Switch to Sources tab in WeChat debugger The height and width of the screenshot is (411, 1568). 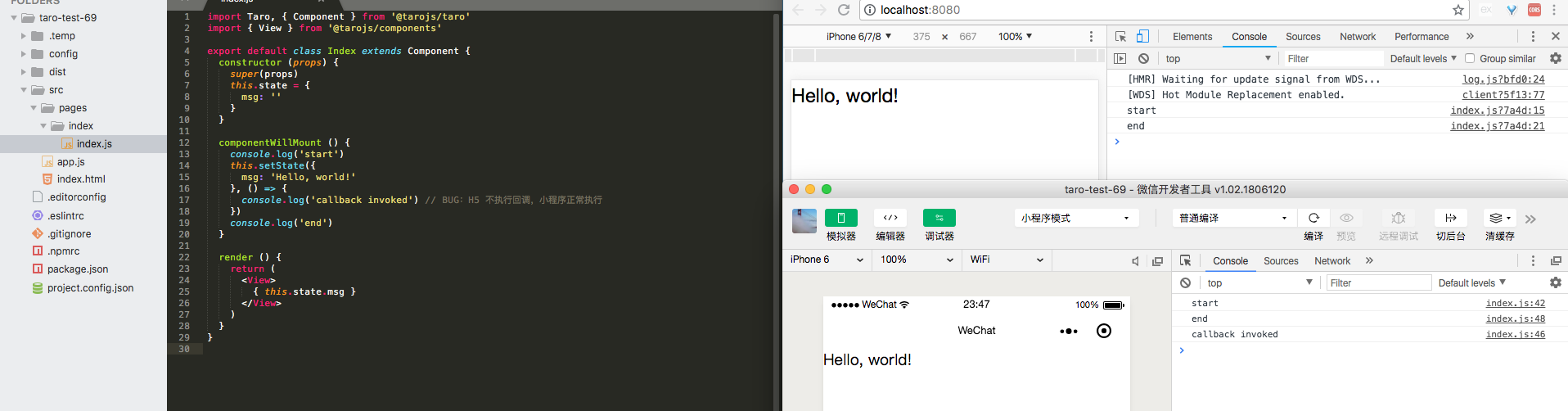[1281, 260]
